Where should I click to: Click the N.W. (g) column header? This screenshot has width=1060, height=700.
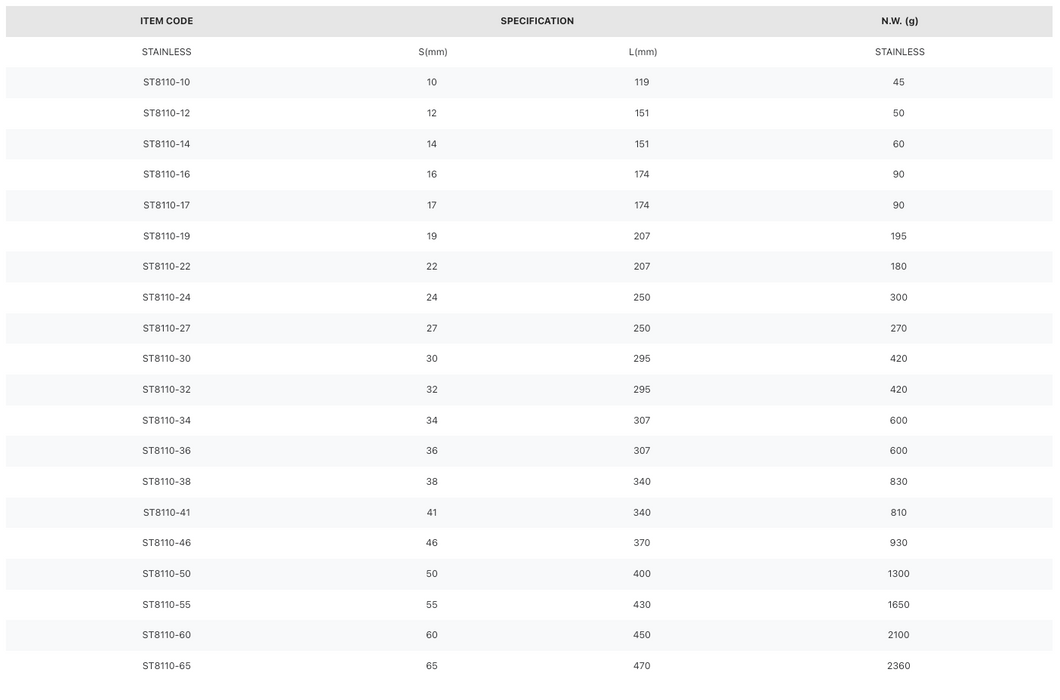pyautogui.click(x=899, y=21)
